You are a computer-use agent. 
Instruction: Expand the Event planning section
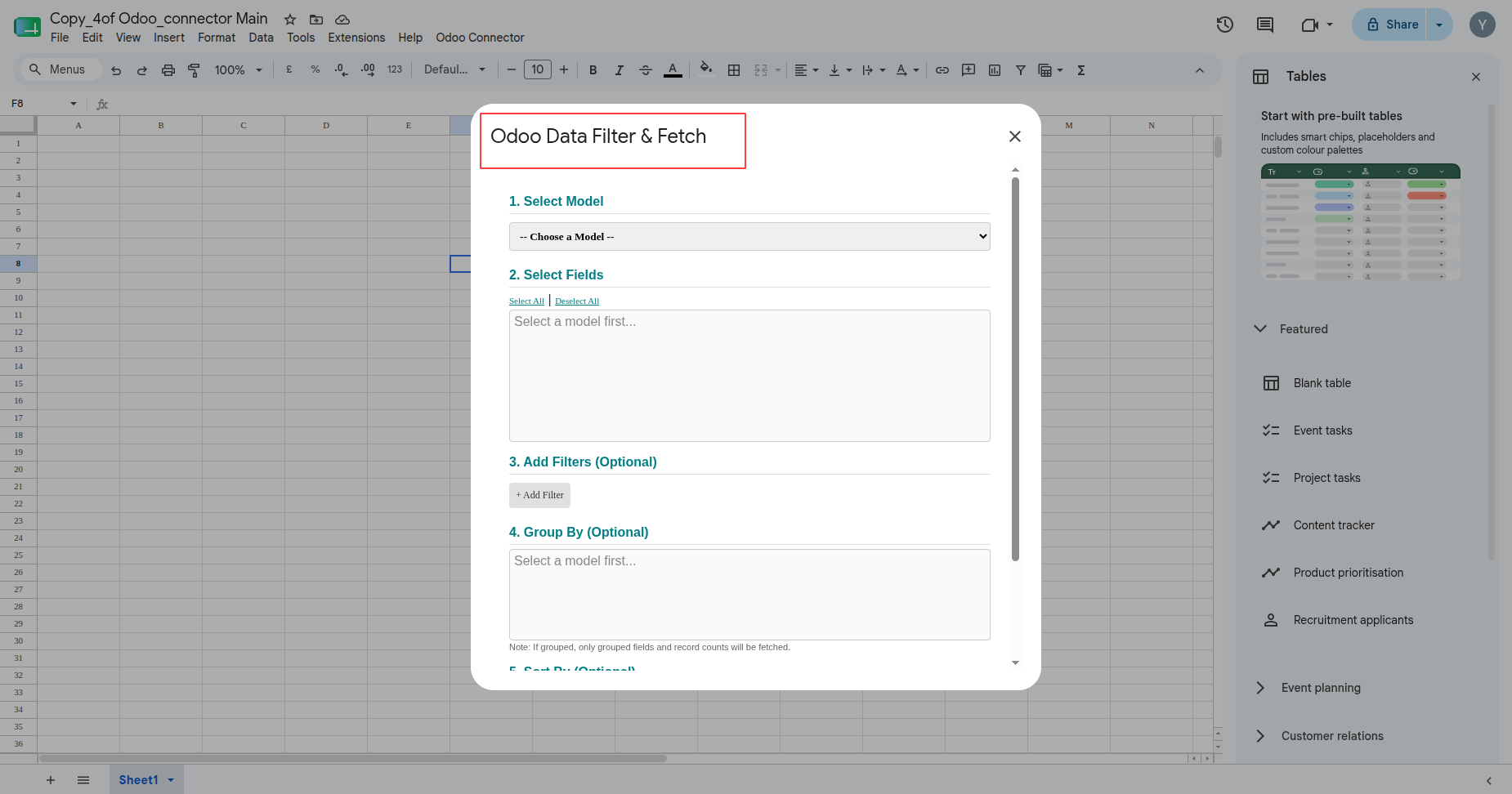click(1260, 688)
